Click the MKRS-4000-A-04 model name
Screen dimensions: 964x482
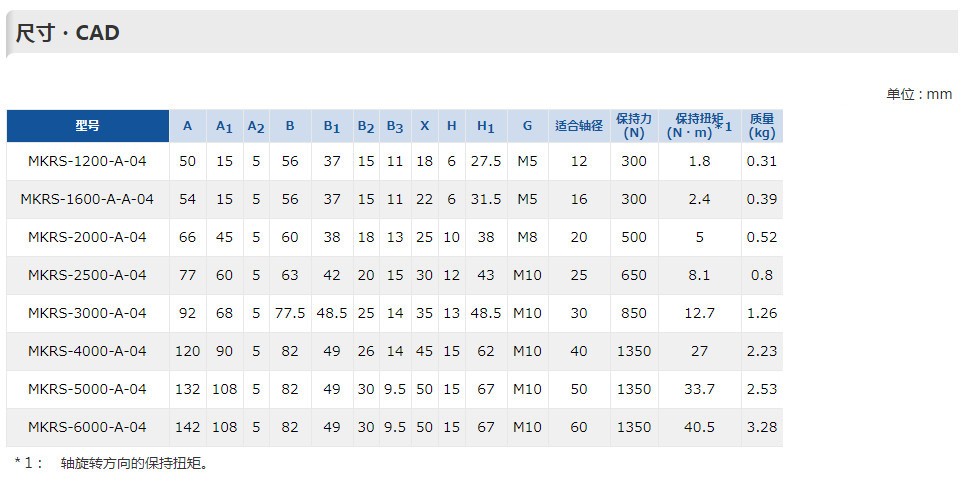pyautogui.click(x=87, y=352)
